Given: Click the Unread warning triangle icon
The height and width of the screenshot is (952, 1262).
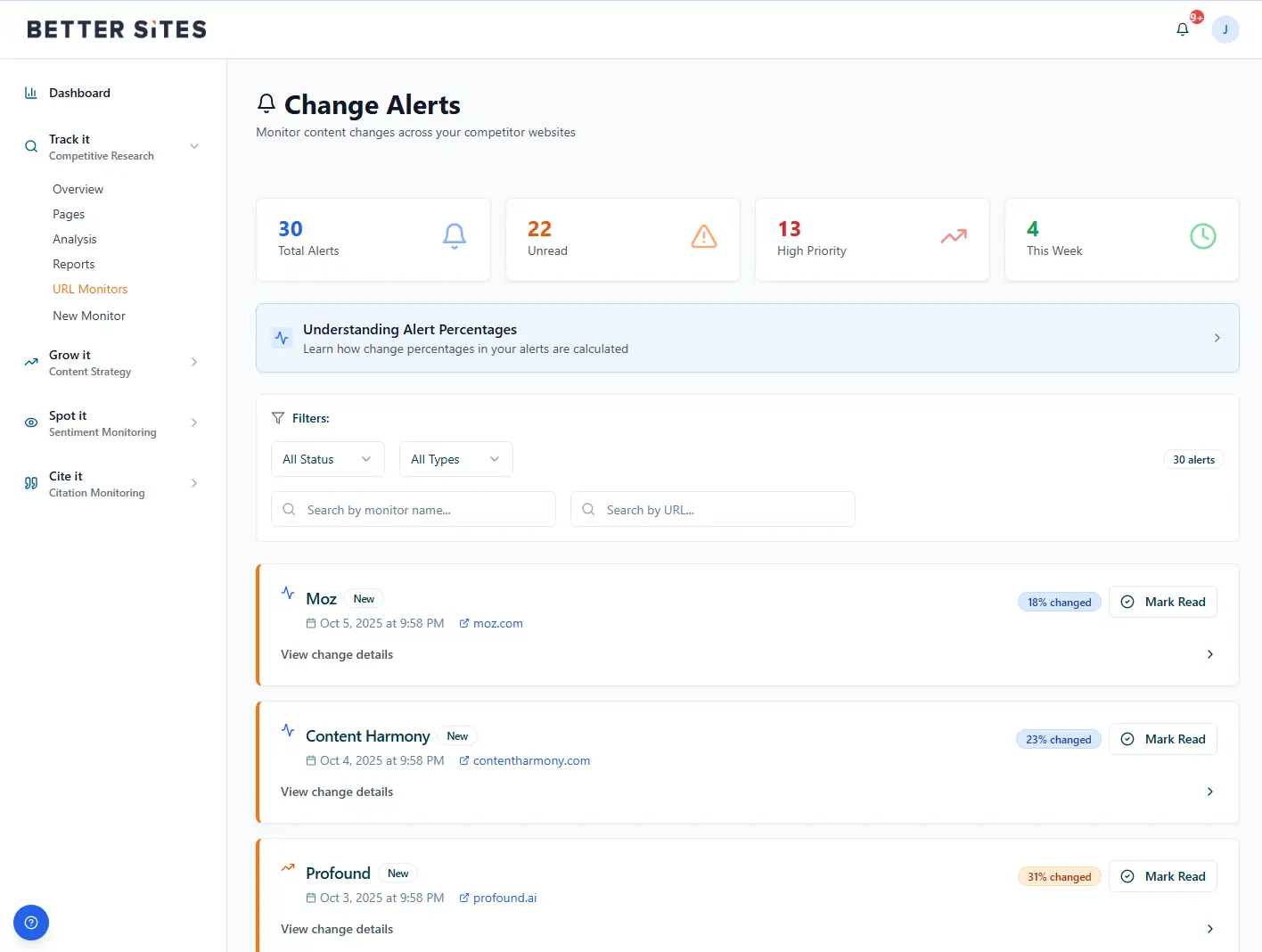Looking at the screenshot, I should (704, 236).
